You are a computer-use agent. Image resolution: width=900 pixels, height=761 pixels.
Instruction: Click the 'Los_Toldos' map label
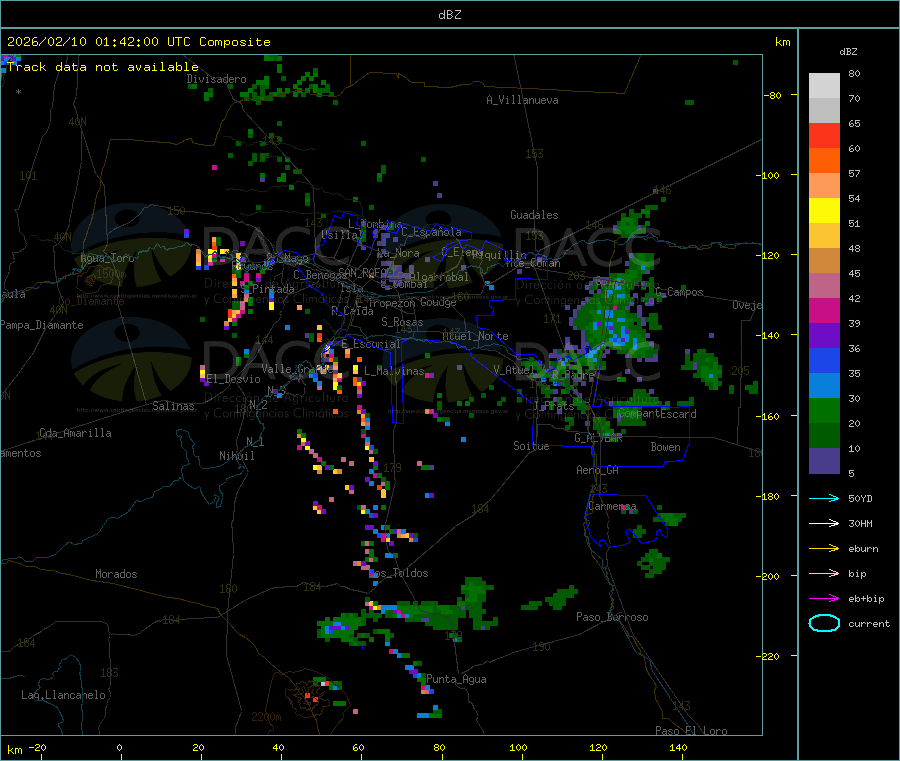(x=398, y=573)
